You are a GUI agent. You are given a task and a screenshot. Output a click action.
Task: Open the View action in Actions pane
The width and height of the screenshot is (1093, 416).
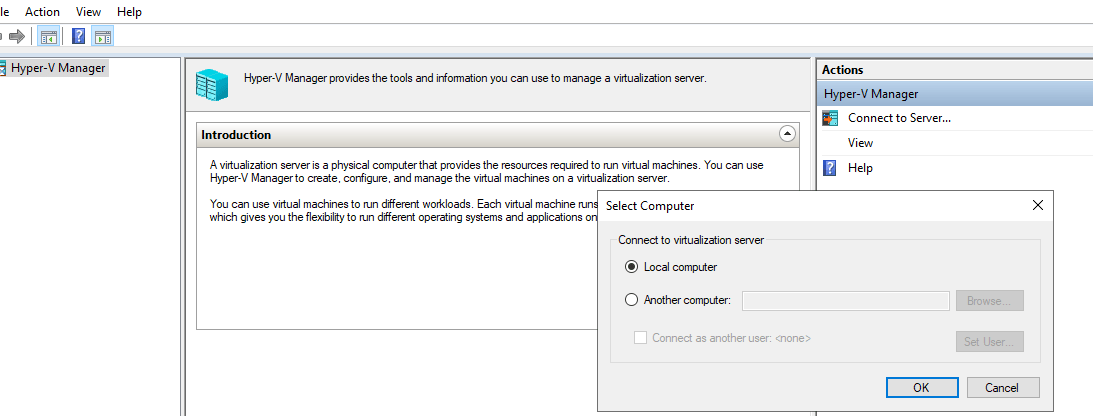860,143
